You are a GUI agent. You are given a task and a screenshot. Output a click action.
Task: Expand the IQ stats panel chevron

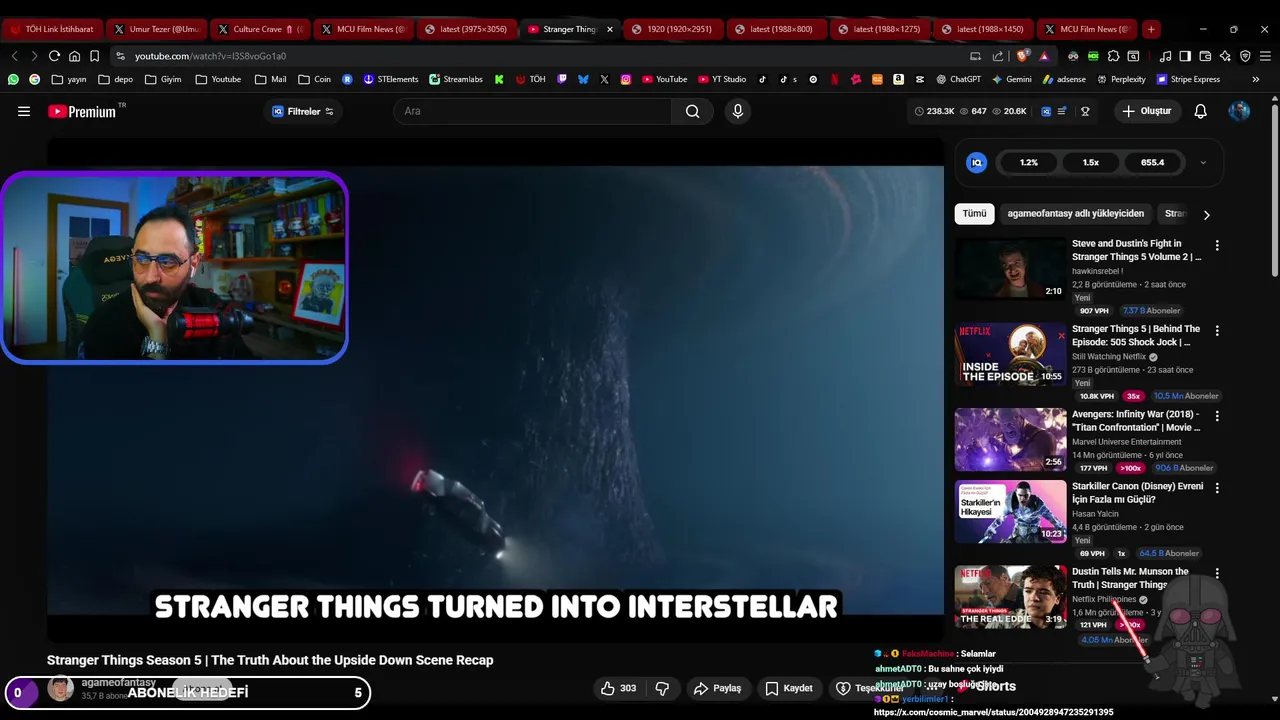1203,162
